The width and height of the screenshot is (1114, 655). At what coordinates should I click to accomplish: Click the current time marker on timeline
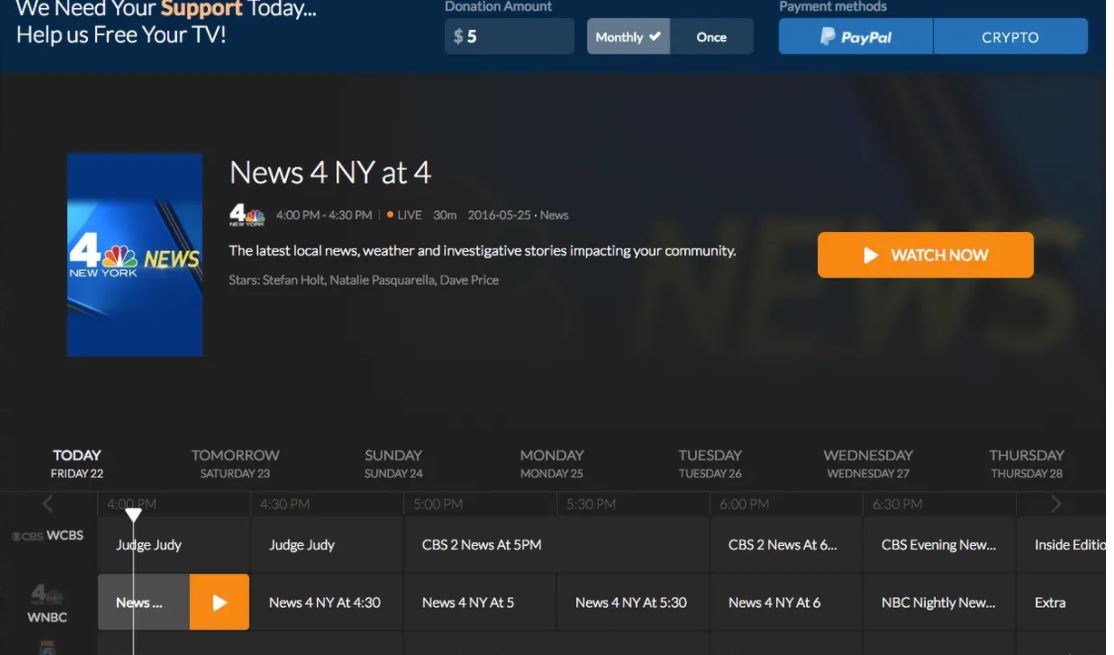pyautogui.click(x=133, y=514)
